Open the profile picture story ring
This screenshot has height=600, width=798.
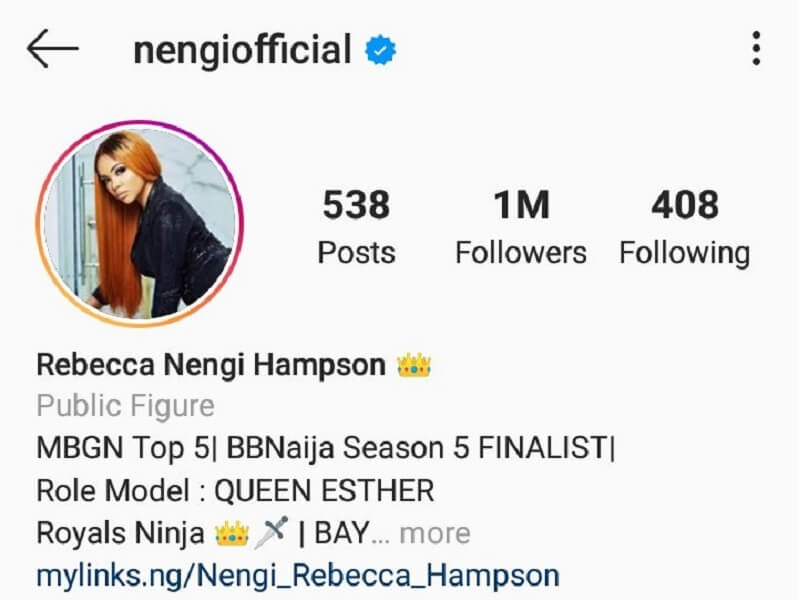tap(140, 223)
